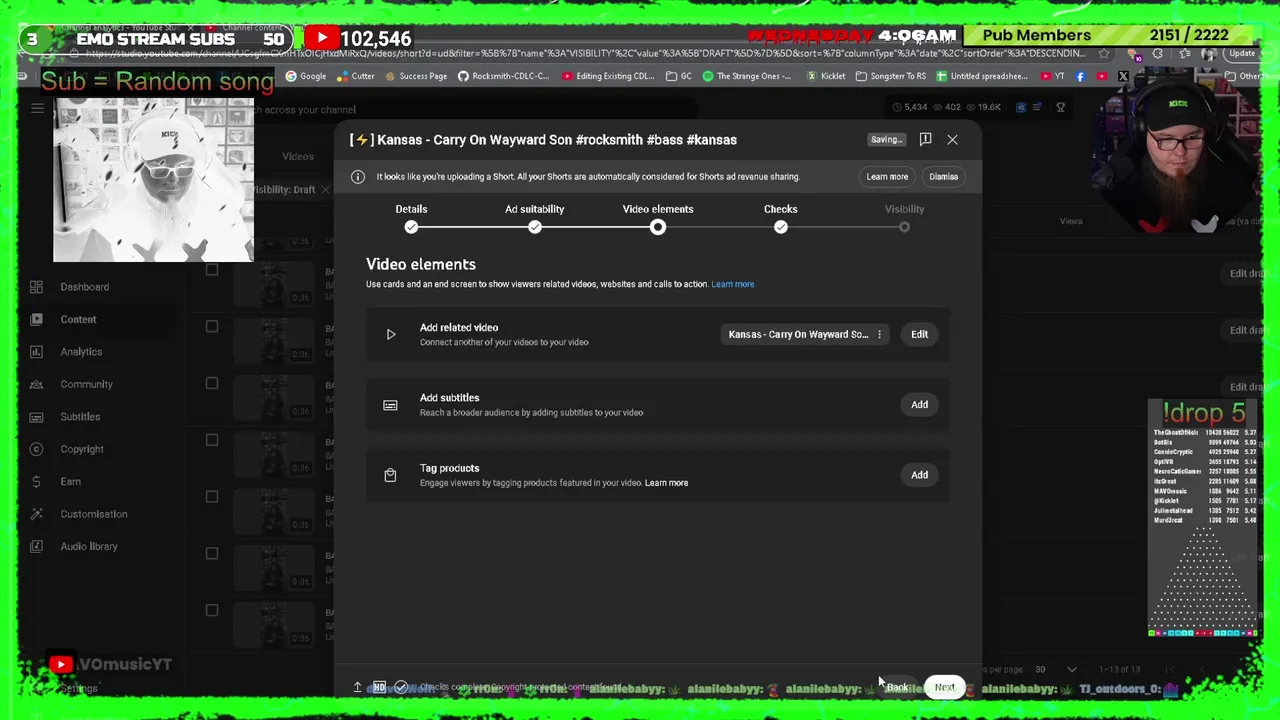Click the play icon beside Add related video
The height and width of the screenshot is (720, 1280).
pyautogui.click(x=391, y=335)
